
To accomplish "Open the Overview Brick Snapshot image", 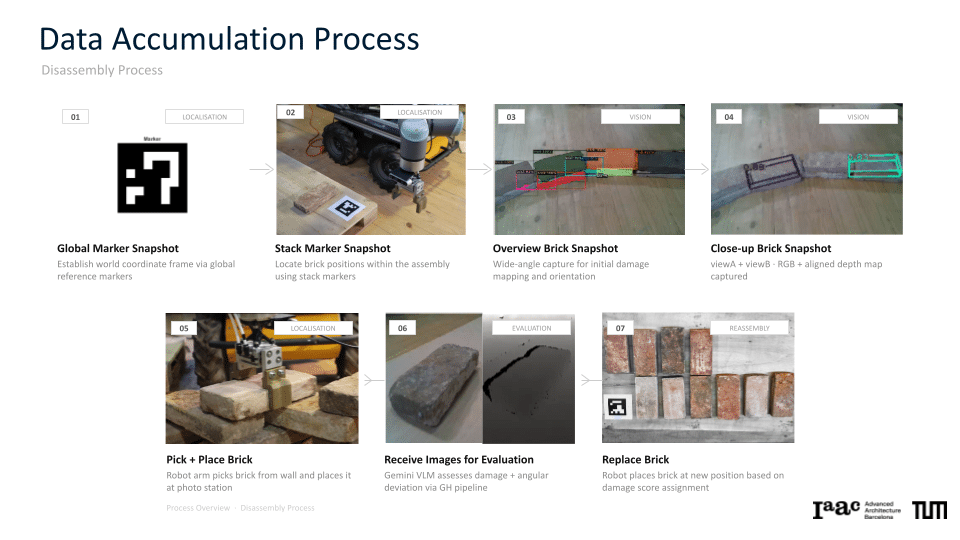I will 589,170.
